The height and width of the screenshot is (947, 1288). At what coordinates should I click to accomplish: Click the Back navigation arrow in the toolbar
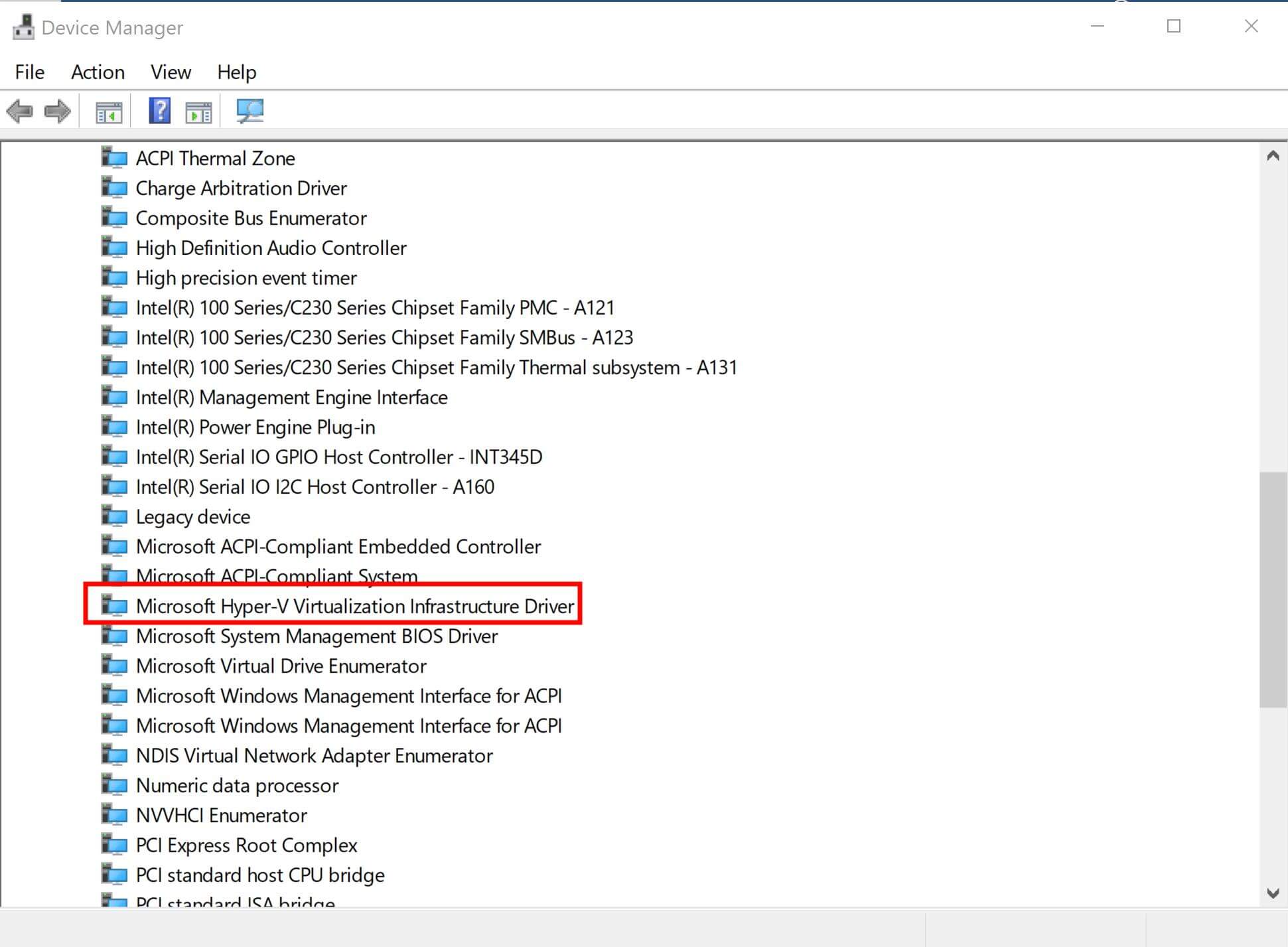pyautogui.click(x=20, y=111)
